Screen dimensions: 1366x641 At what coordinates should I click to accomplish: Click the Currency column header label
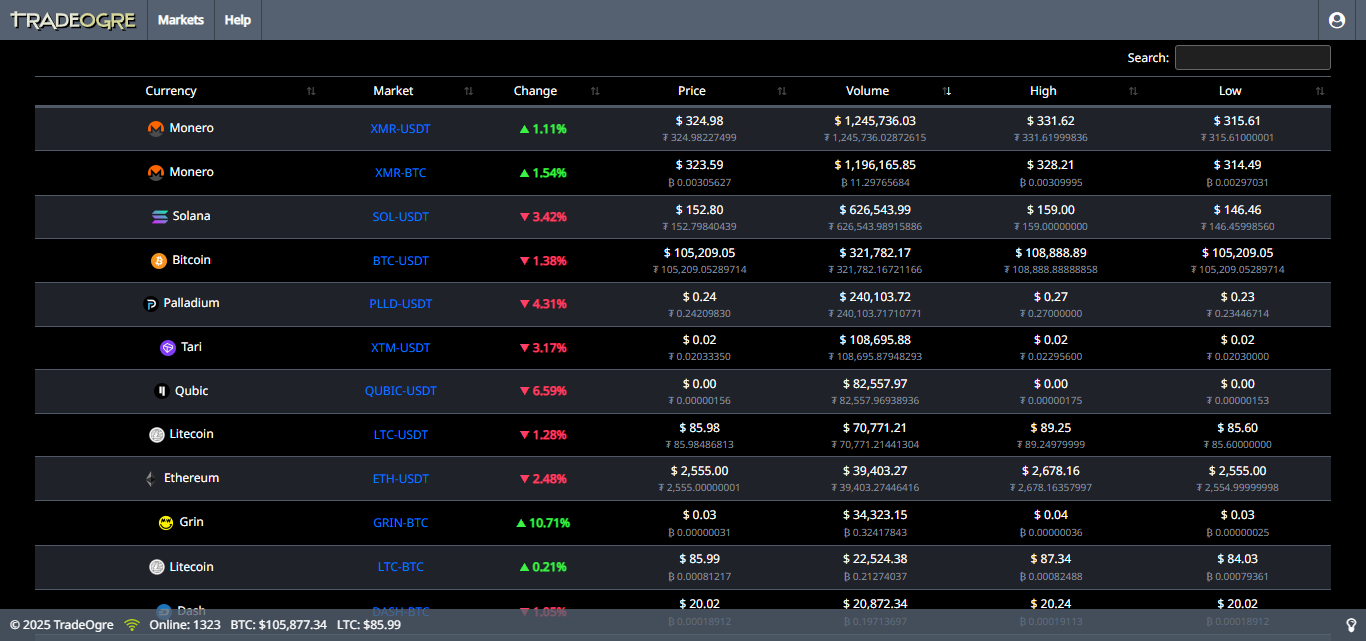[171, 91]
